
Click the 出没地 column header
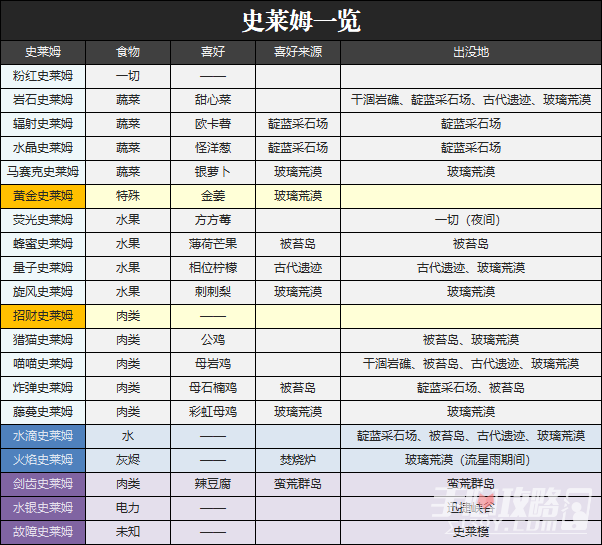point(470,52)
